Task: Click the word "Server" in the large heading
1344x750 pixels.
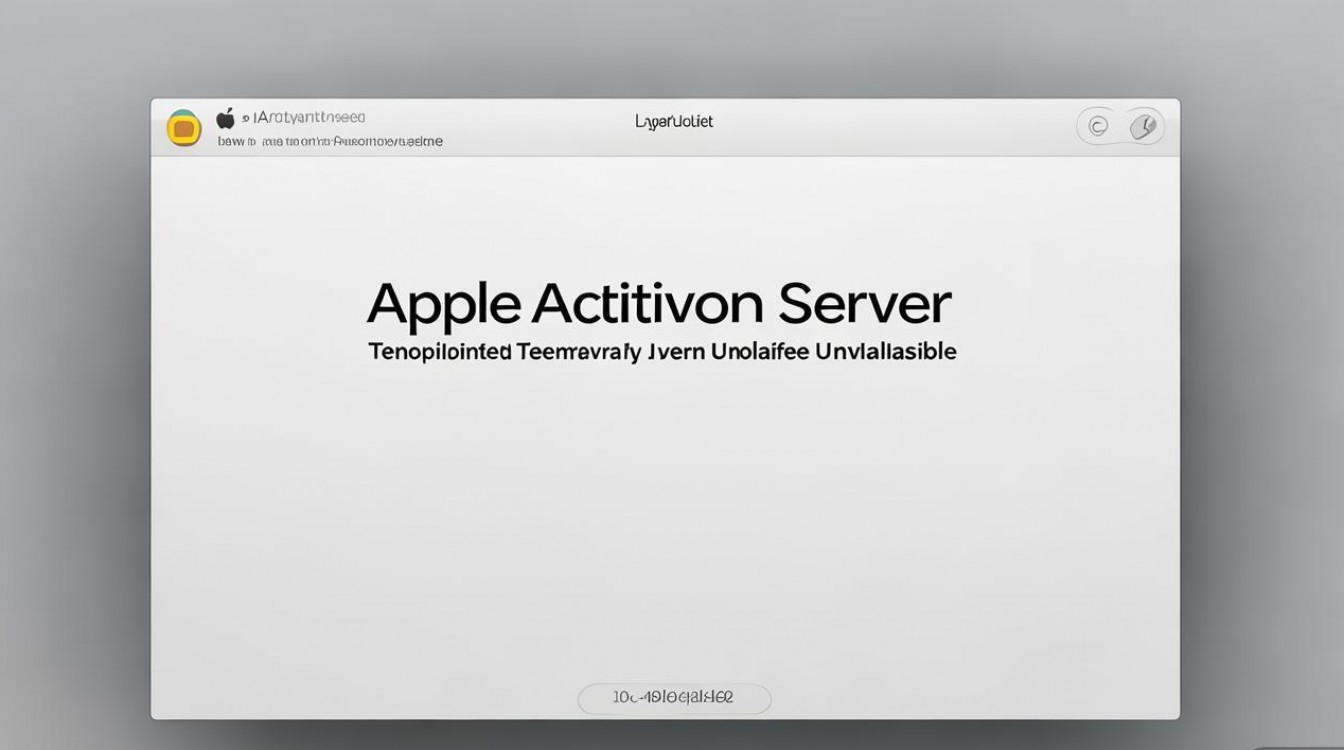Action: tap(864, 304)
